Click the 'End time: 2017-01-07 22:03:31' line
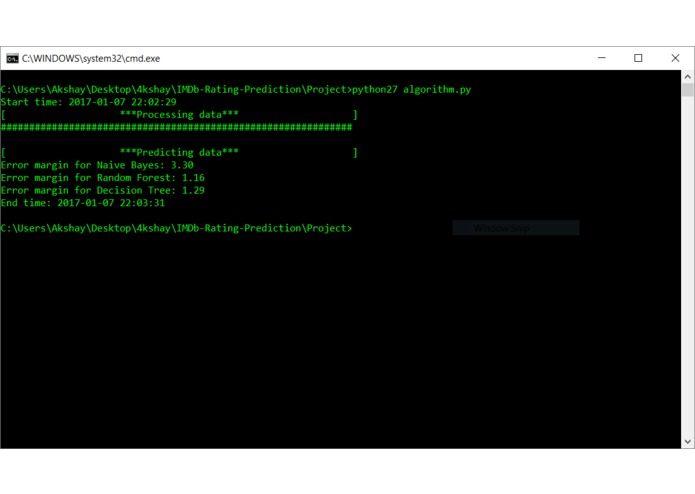The image size is (695, 494). point(83,203)
